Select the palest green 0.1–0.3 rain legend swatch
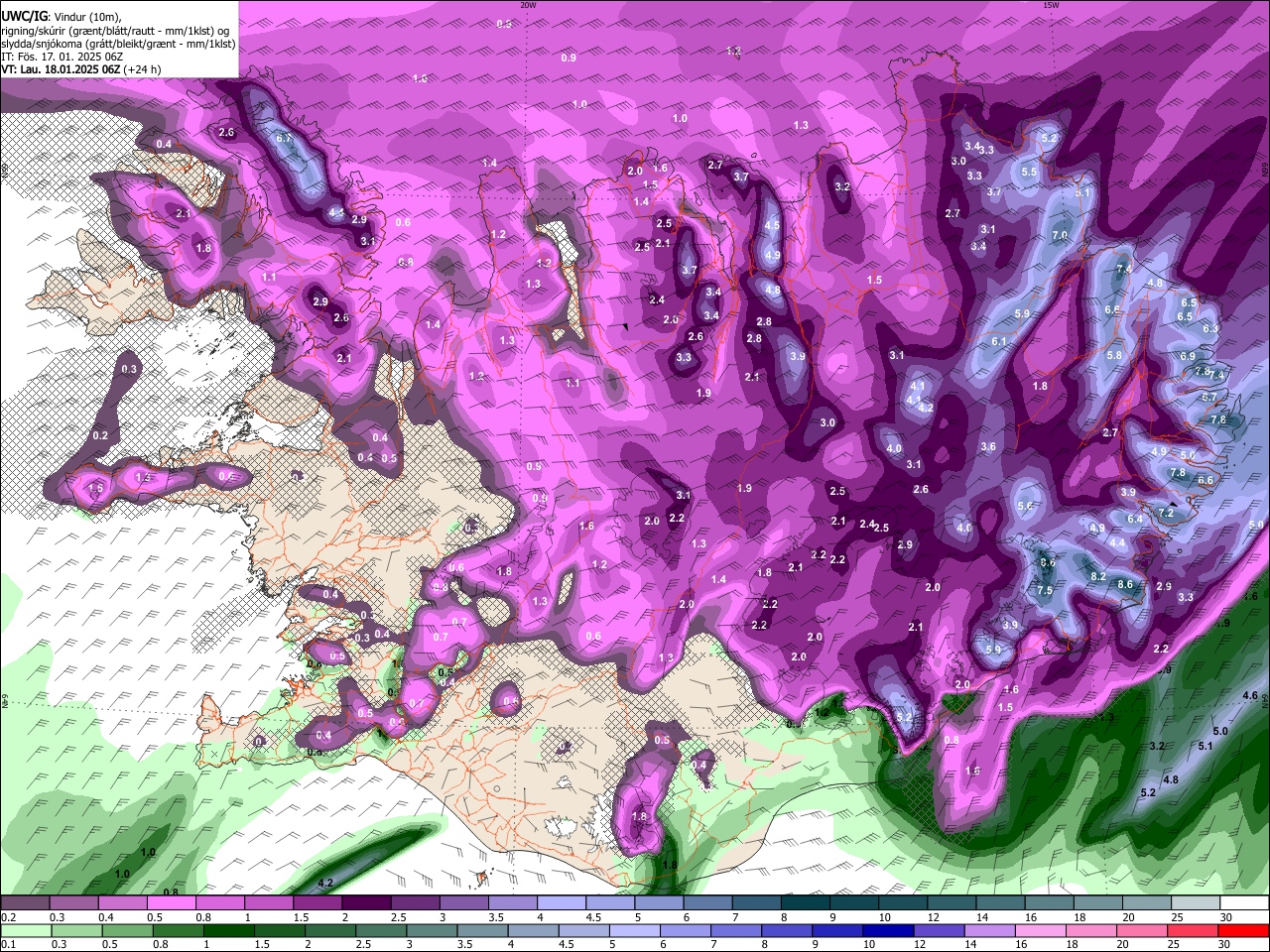 click(x=25, y=931)
